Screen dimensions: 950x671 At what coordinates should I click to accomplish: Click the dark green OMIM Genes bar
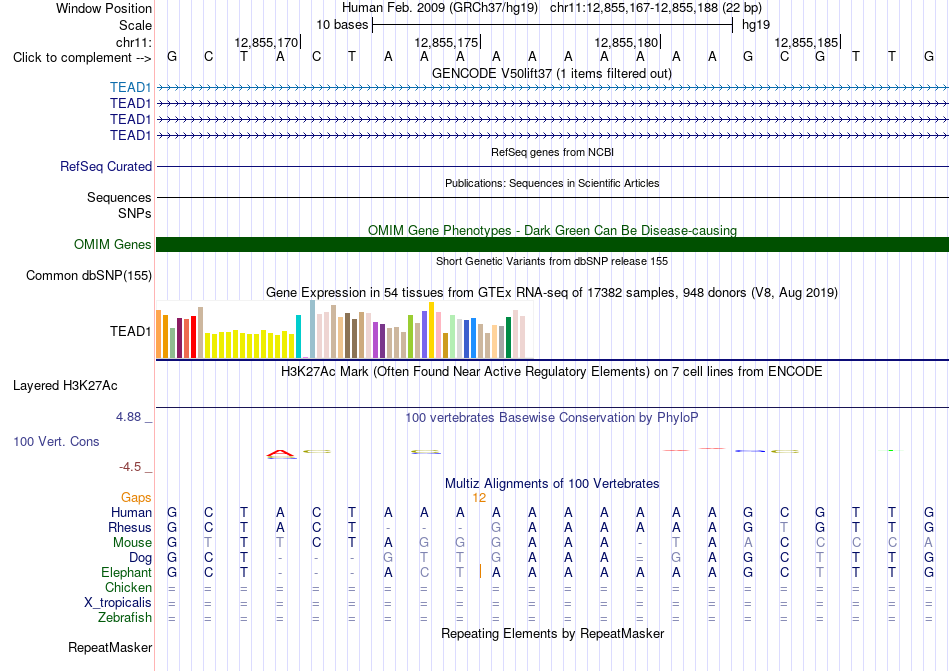pyautogui.click(x=552, y=245)
